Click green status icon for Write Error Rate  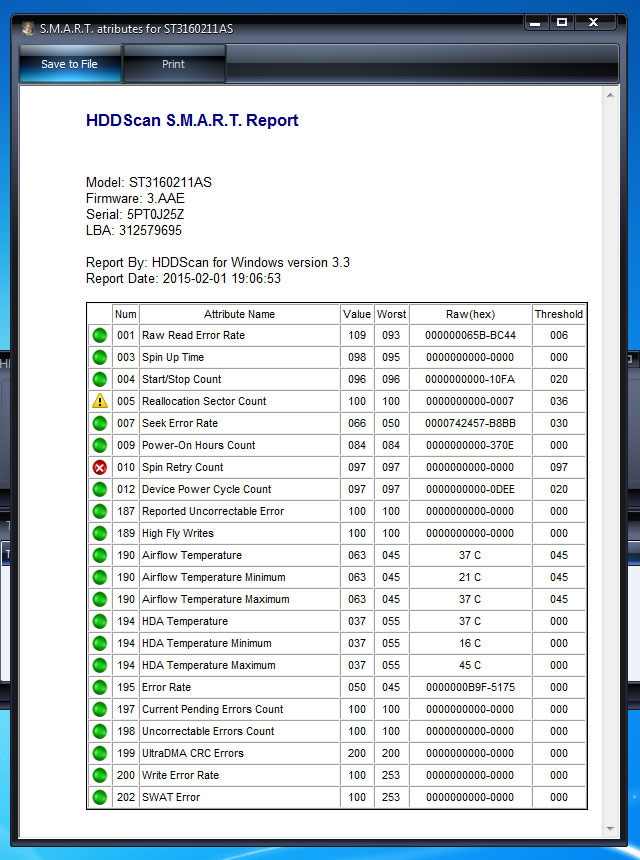point(100,775)
